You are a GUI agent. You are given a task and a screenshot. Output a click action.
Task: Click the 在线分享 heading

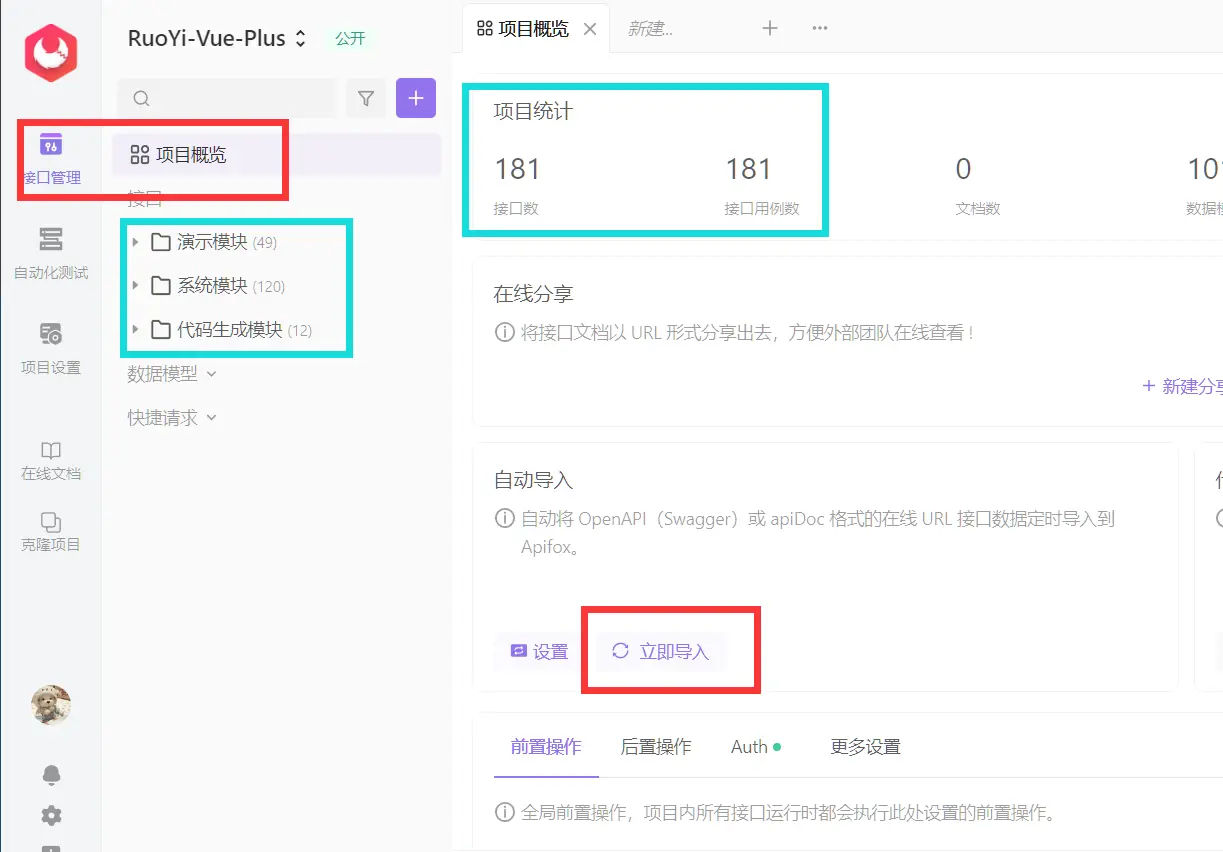[533, 295]
